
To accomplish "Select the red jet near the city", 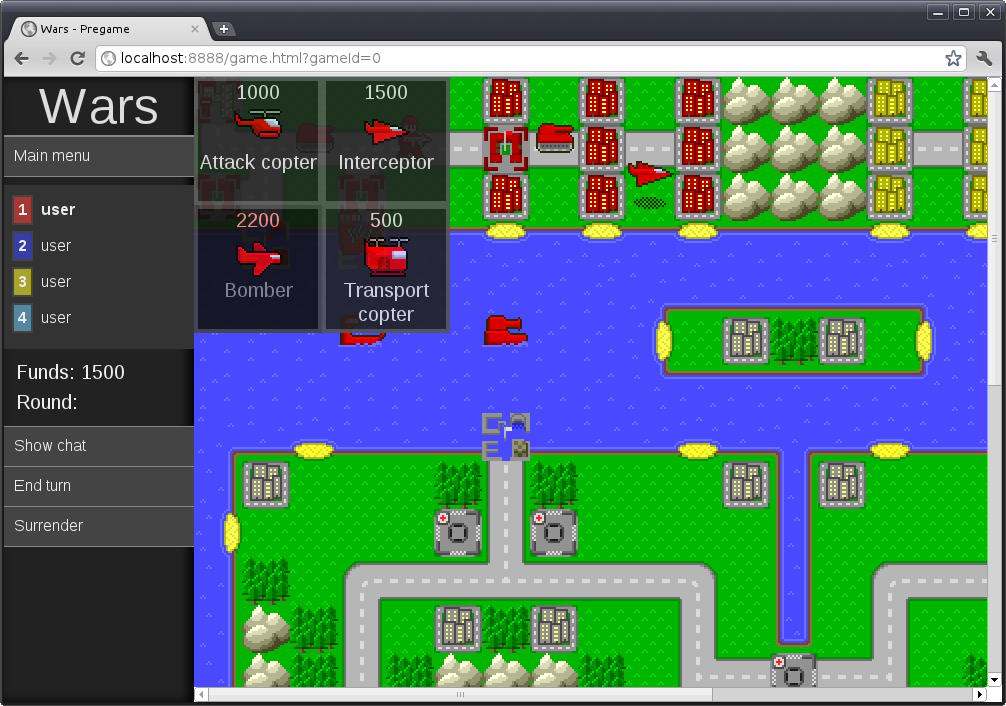I will [650, 174].
